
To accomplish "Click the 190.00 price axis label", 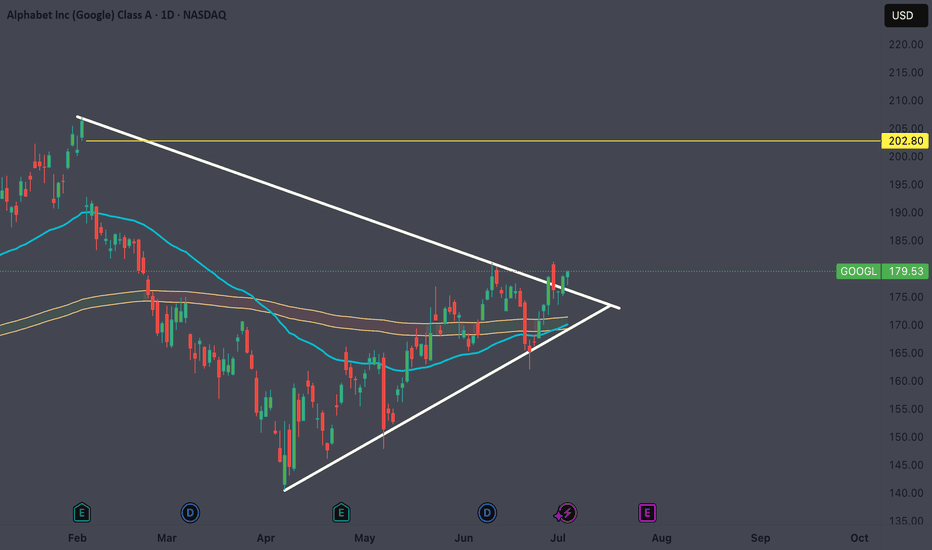I will click(906, 213).
